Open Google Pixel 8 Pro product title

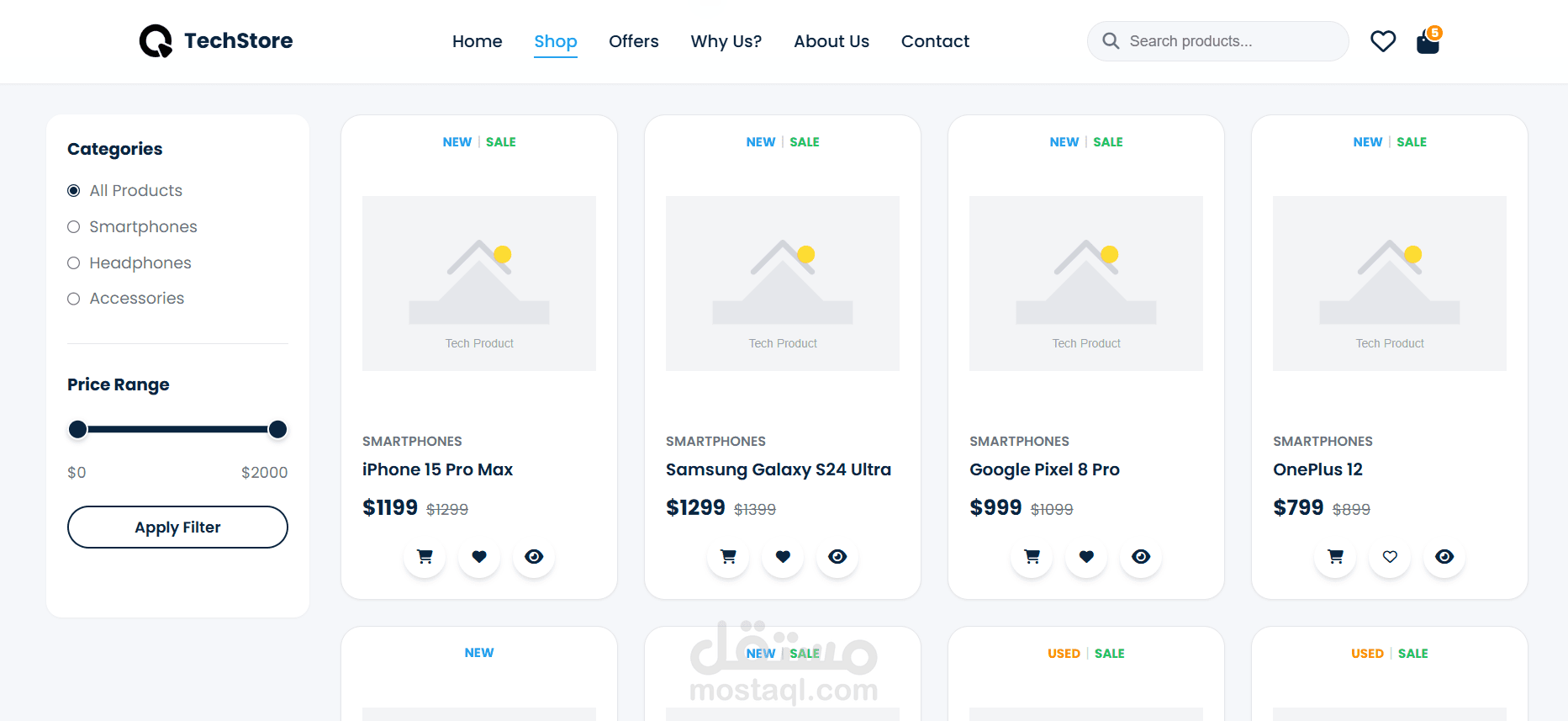coord(1044,469)
